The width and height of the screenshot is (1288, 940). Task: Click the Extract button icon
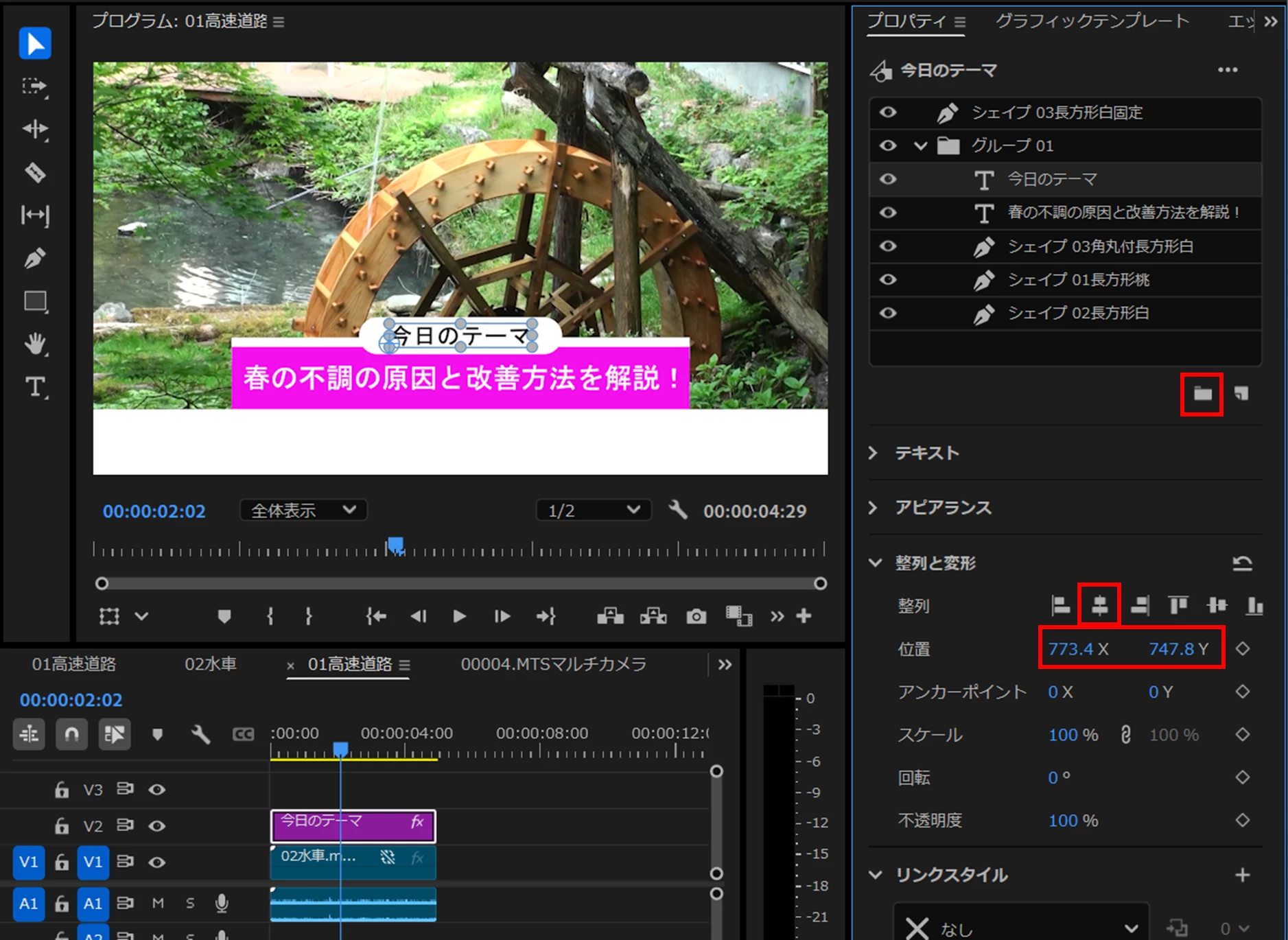click(x=653, y=616)
